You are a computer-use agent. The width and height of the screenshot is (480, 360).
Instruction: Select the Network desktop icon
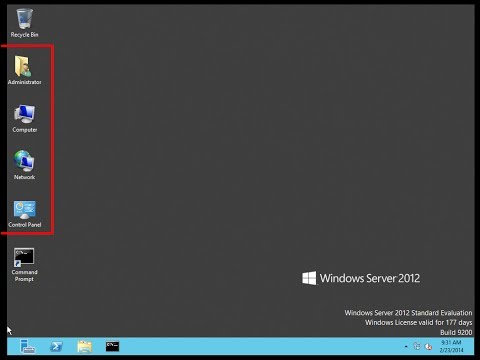click(24, 165)
